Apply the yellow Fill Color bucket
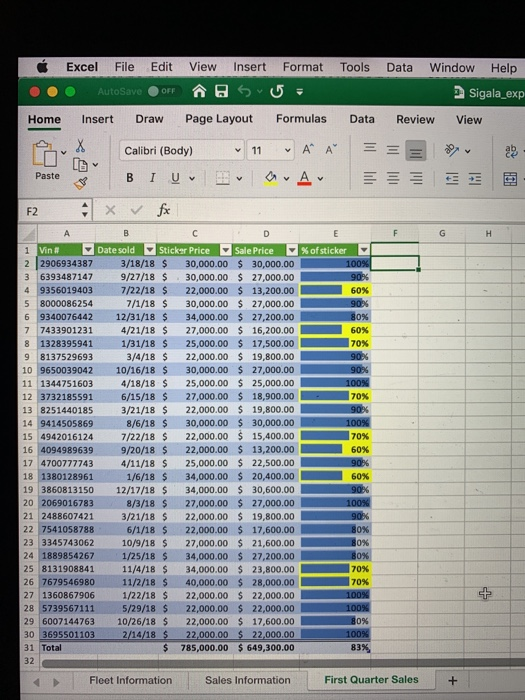 [271, 179]
